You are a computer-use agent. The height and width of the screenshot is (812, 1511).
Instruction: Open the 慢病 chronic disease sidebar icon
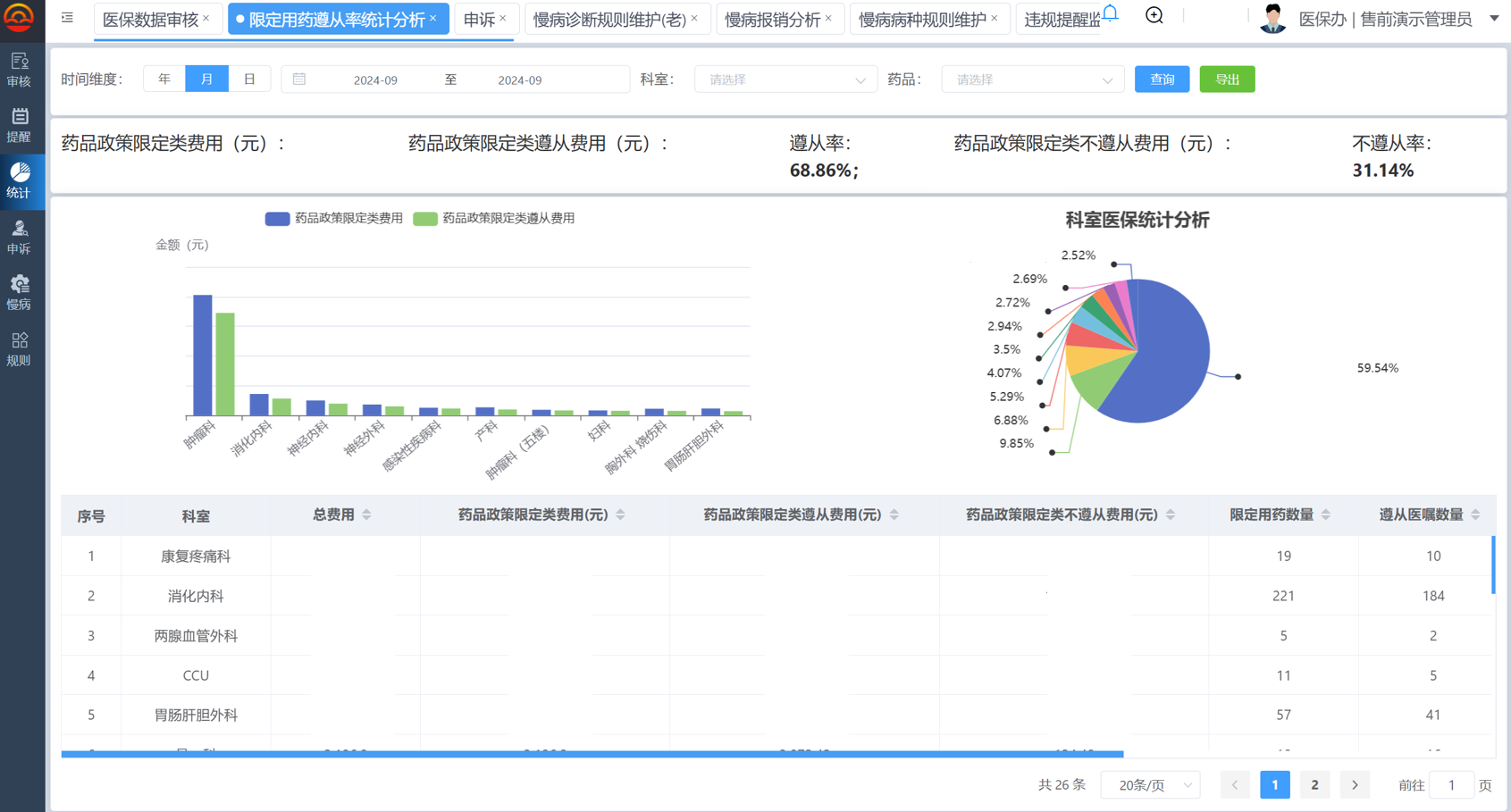pos(20,293)
